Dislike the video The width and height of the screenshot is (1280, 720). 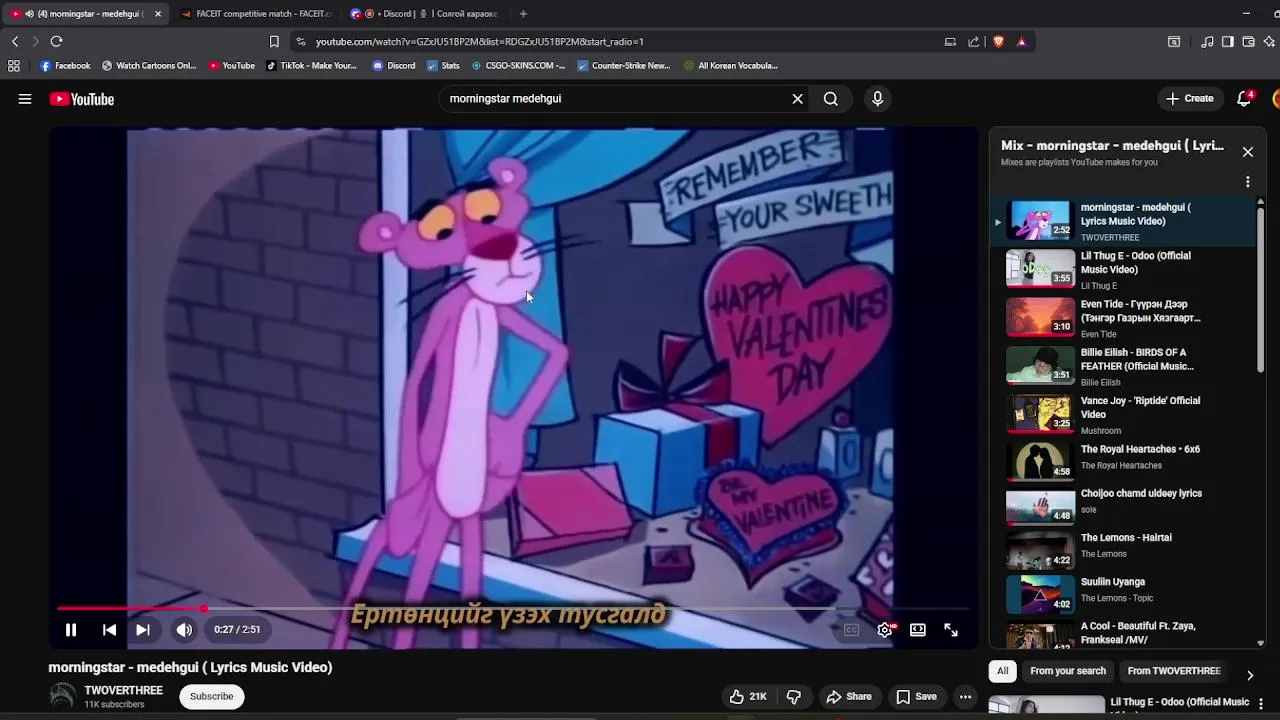pos(794,697)
